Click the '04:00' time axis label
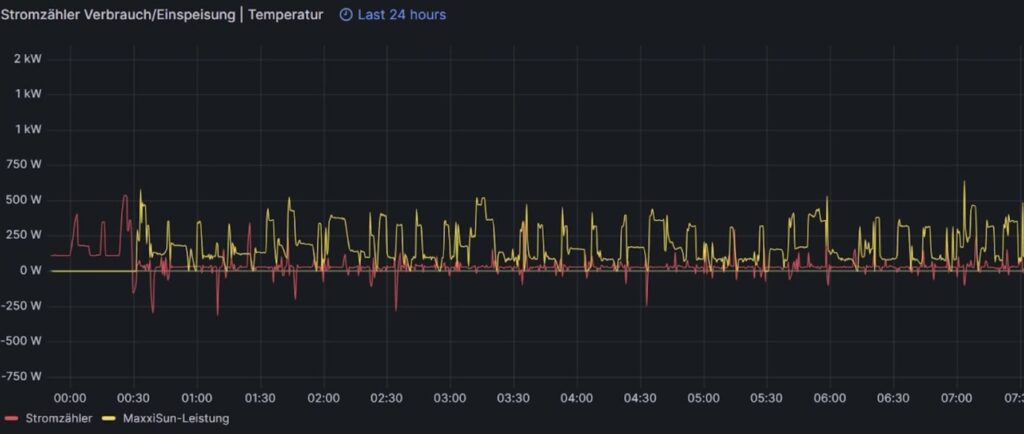Image resolution: width=1024 pixels, height=434 pixels. coord(577,398)
